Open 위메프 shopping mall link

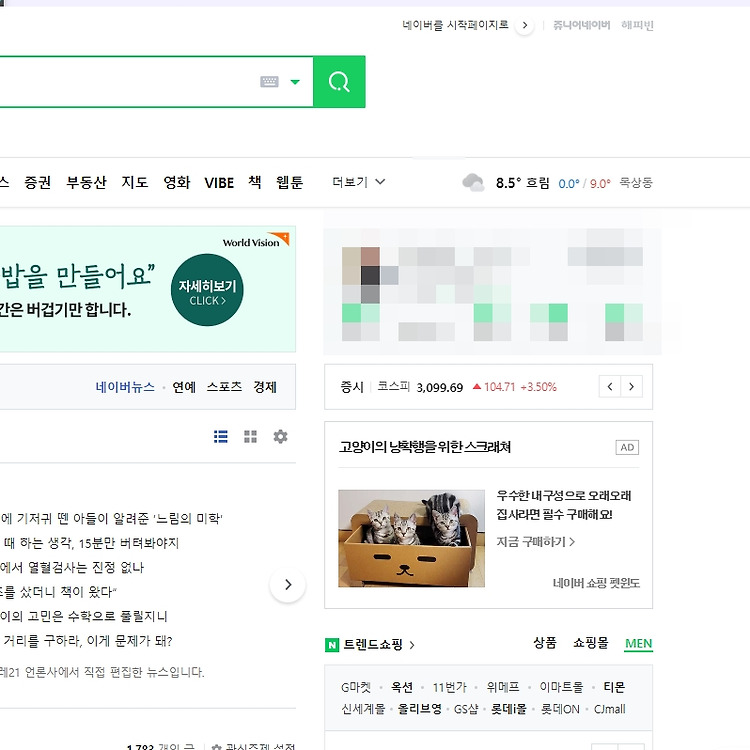tap(503, 687)
